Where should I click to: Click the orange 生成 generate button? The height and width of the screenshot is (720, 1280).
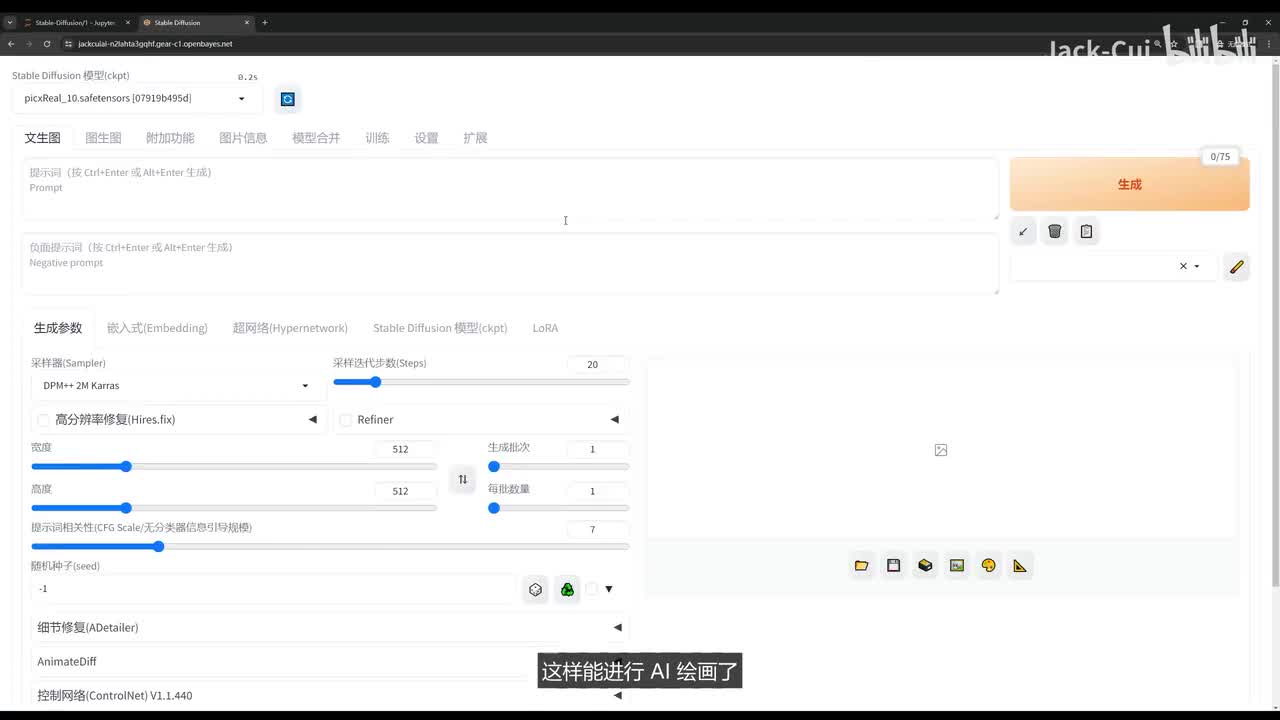[x=1129, y=184]
